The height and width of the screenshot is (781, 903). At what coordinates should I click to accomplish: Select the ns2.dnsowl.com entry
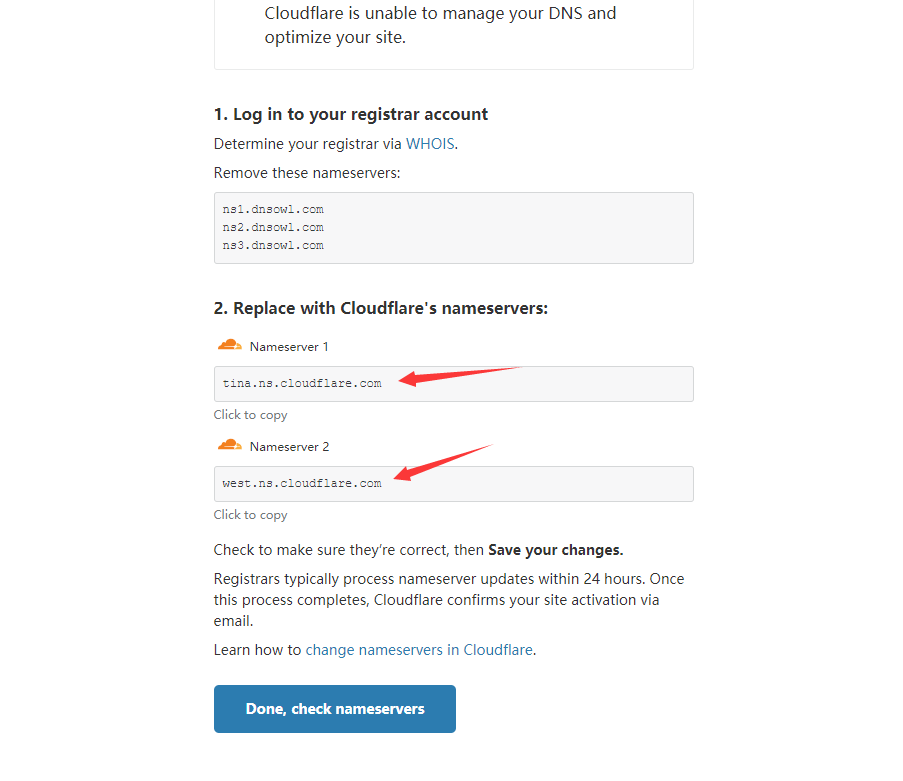point(273,228)
